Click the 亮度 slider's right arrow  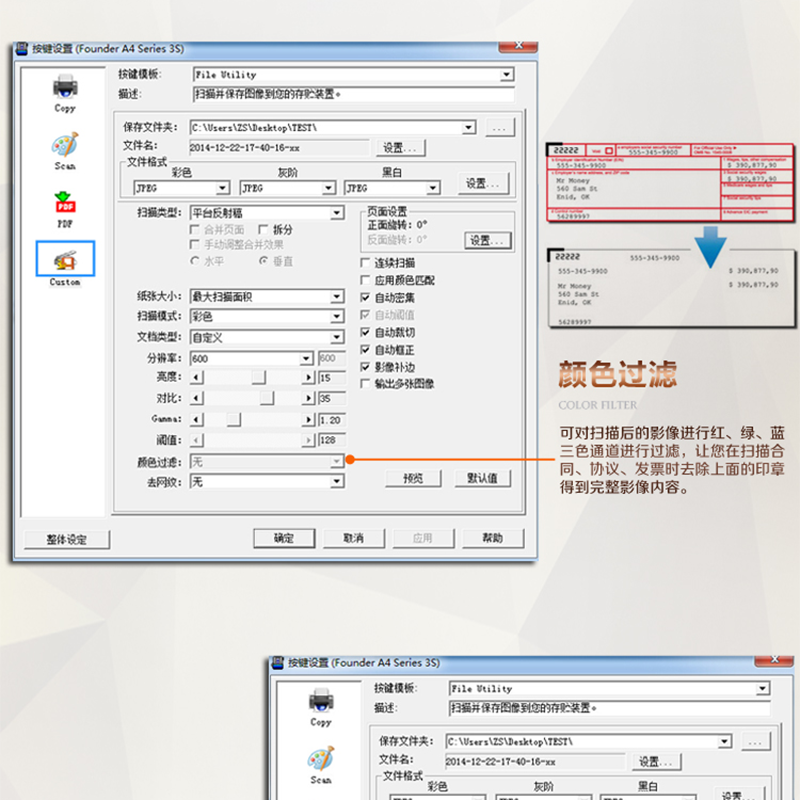pos(308,378)
